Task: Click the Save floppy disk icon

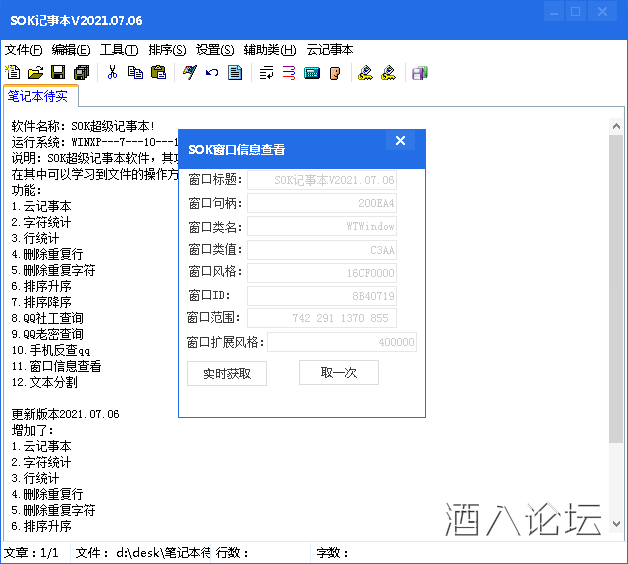Action: pyautogui.click(x=58, y=73)
